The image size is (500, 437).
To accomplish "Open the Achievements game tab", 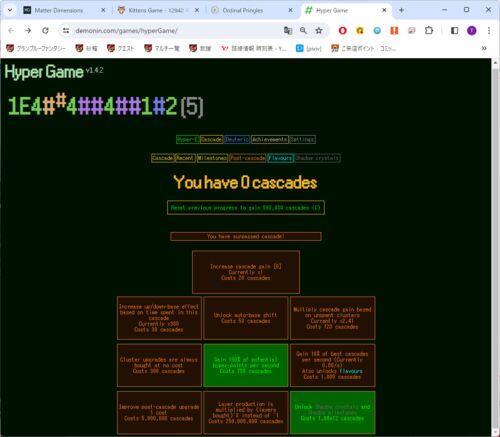I will click(269, 139).
